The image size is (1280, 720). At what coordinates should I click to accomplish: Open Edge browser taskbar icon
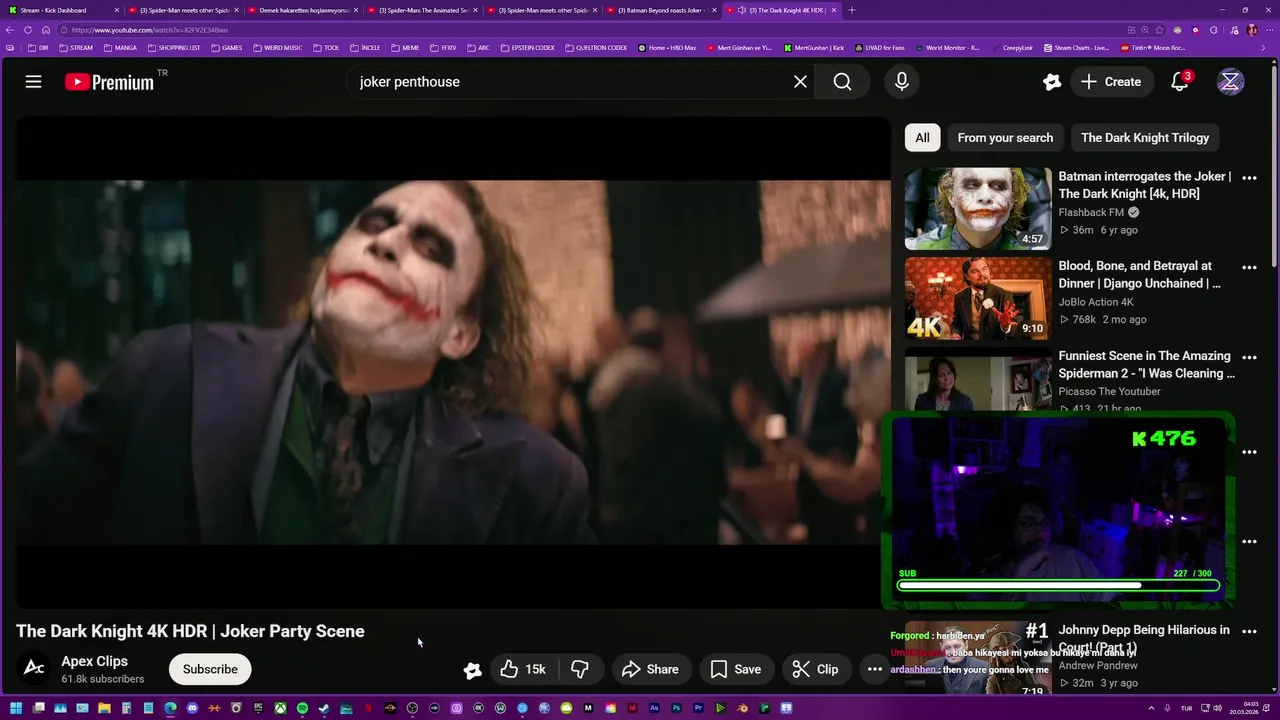click(170, 708)
